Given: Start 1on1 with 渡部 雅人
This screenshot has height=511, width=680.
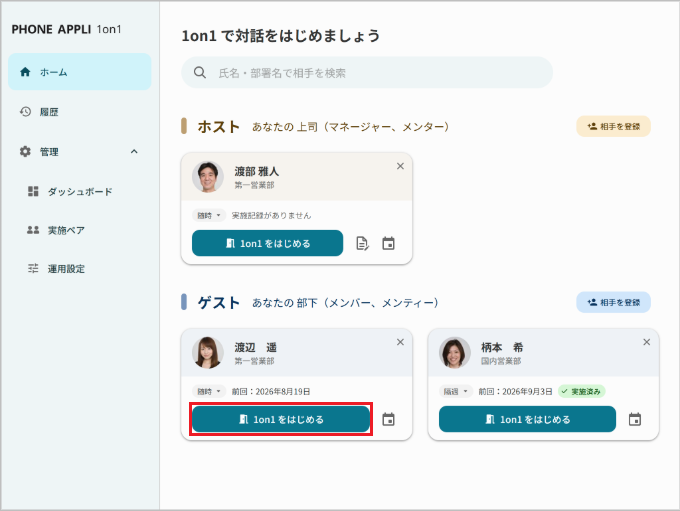Looking at the screenshot, I should [268, 243].
